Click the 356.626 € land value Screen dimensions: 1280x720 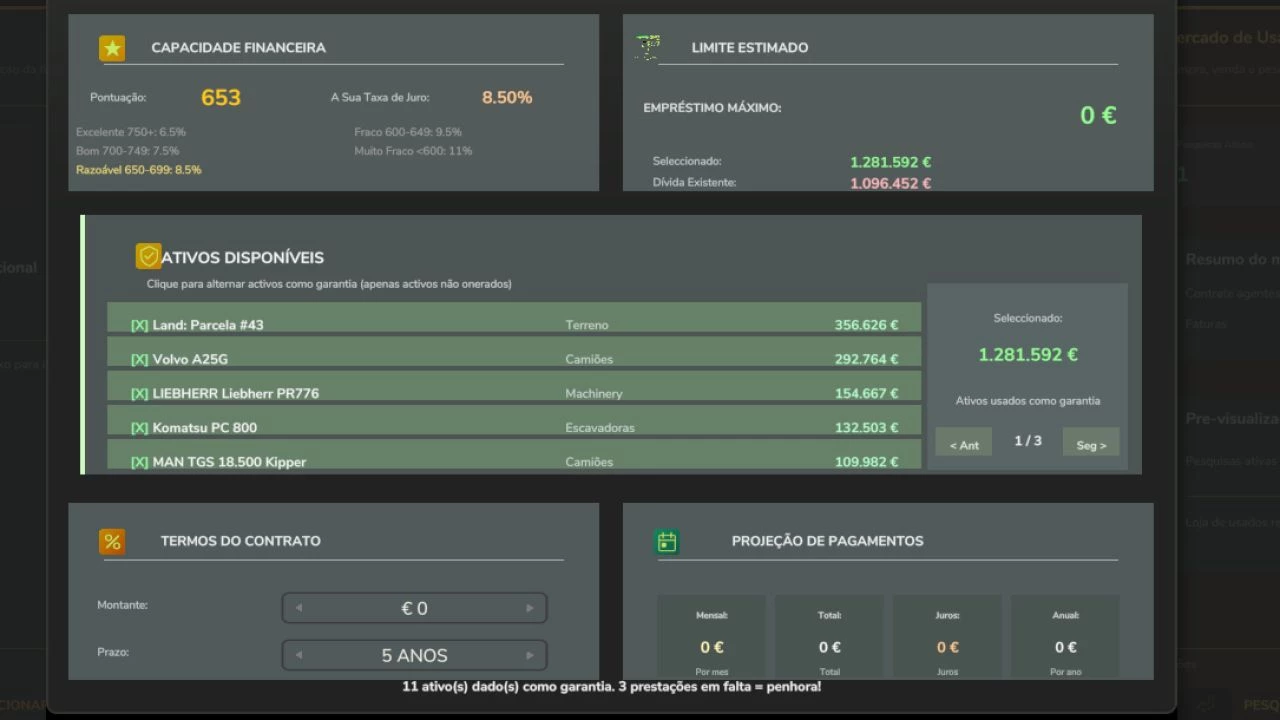[866, 325]
